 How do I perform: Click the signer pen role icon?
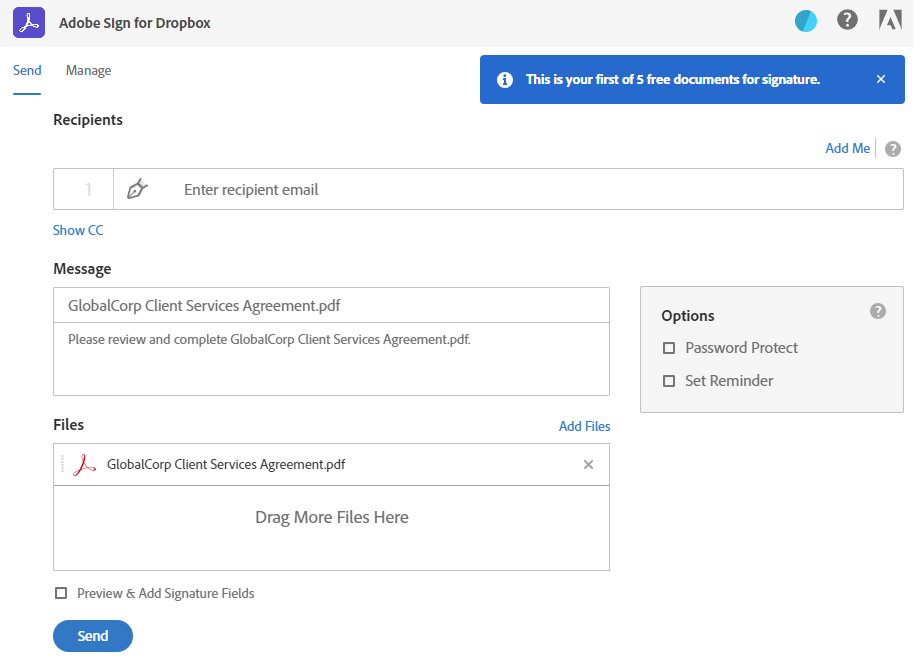[137, 189]
